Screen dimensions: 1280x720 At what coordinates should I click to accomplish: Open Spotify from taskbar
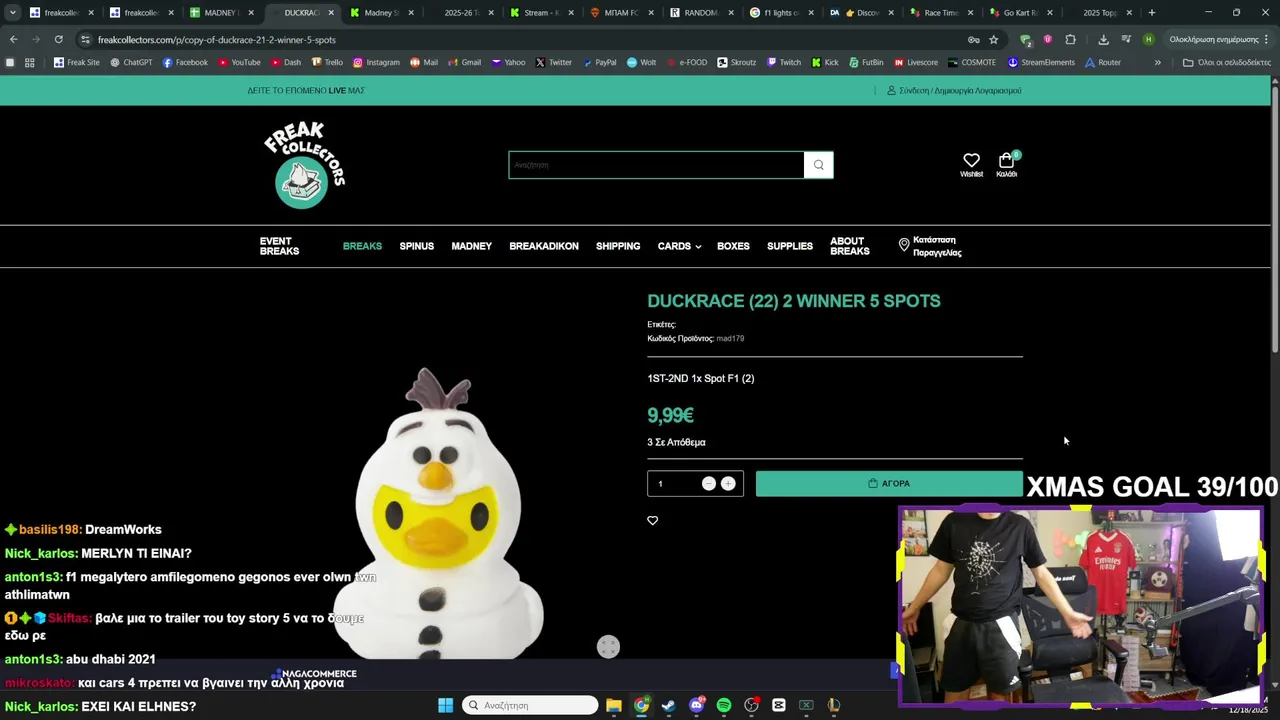pyautogui.click(x=724, y=705)
